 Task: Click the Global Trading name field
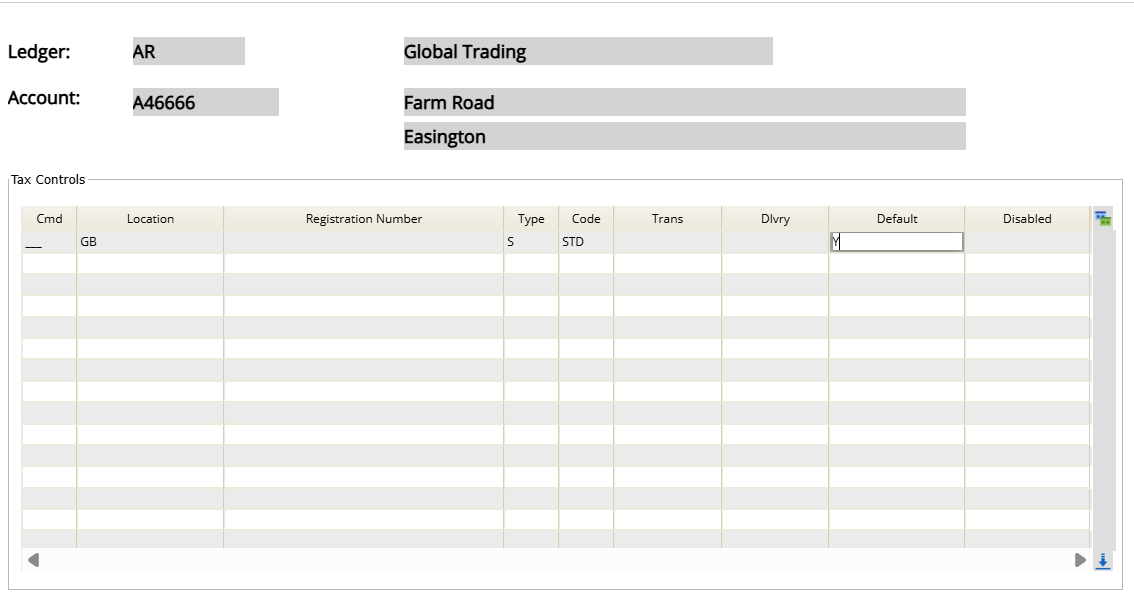[587, 52]
